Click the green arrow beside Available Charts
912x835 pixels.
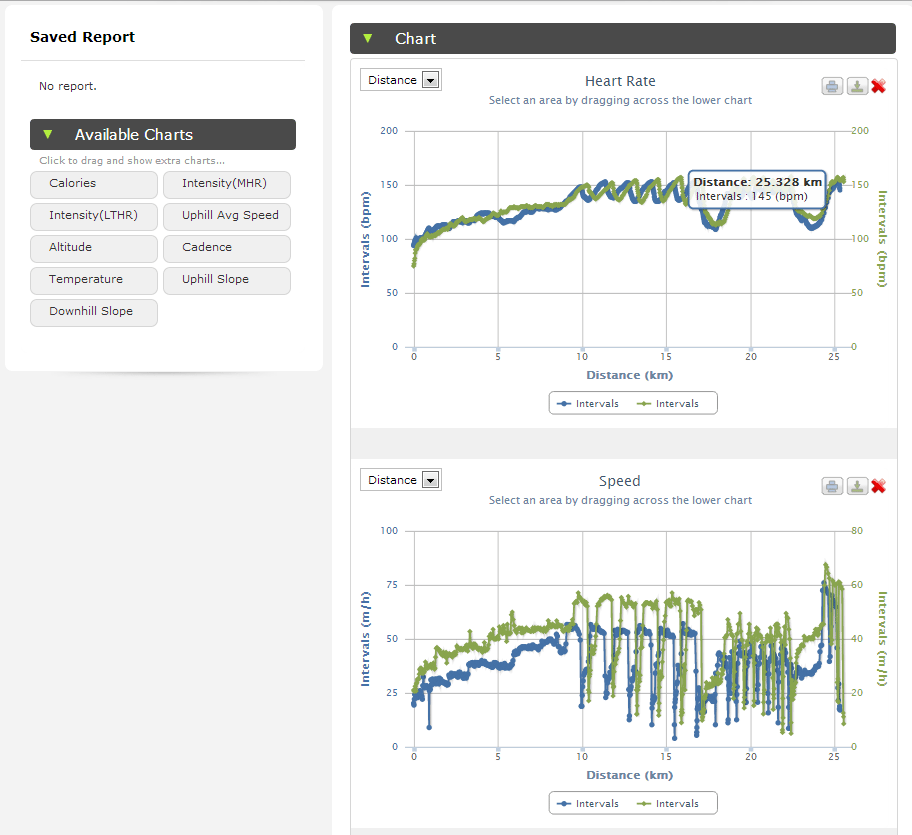47,134
